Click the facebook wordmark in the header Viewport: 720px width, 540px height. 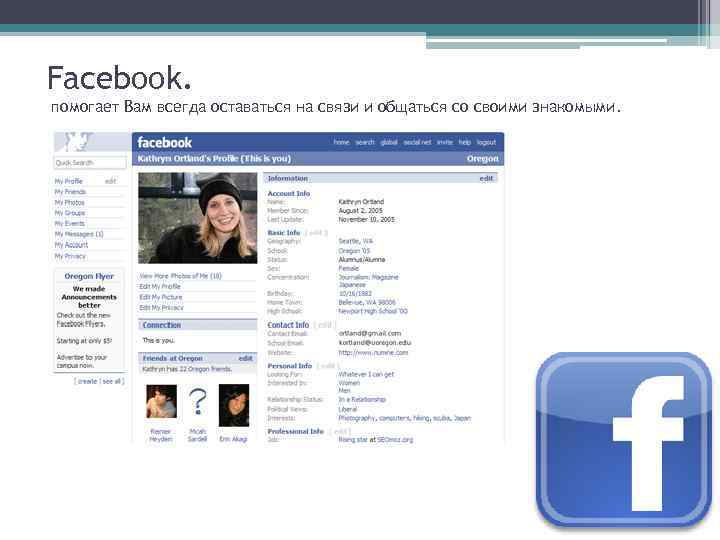pos(164,143)
